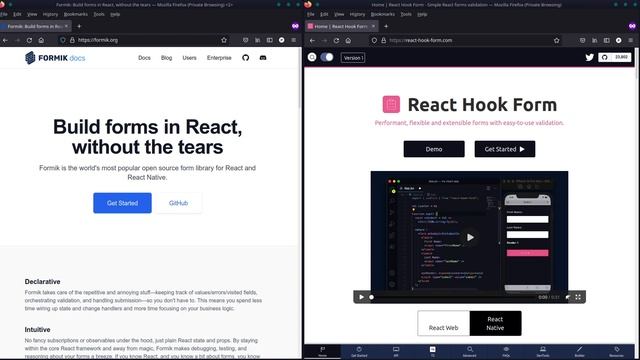640x360 pixels.
Task: Select React Web option
Action: 443,323
